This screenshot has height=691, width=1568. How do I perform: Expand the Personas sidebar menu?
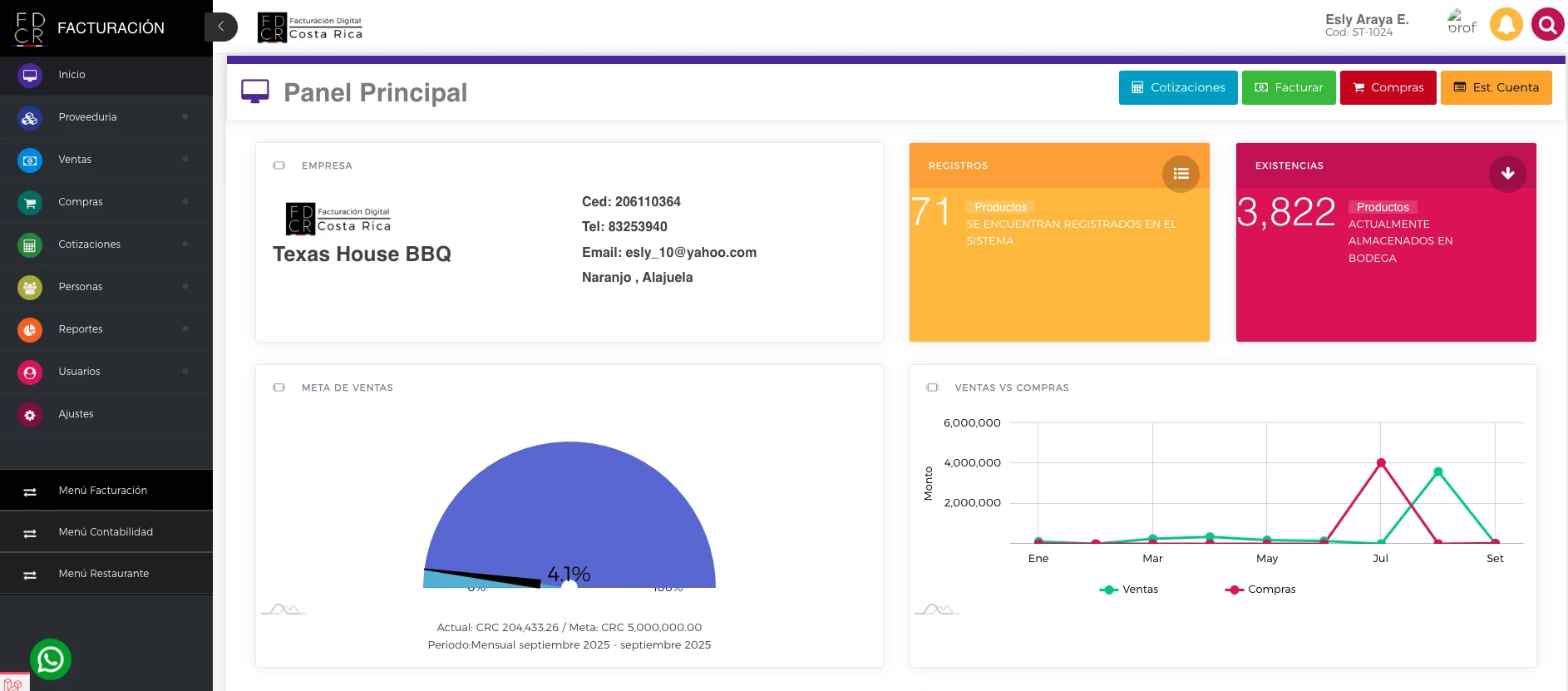pos(81,287)
